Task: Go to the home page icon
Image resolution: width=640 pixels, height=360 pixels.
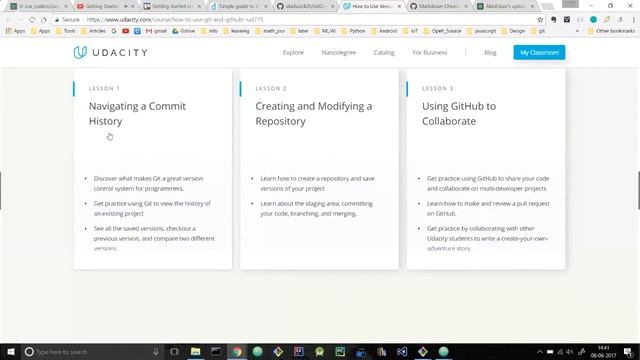Action: click(x=44, y=20)
